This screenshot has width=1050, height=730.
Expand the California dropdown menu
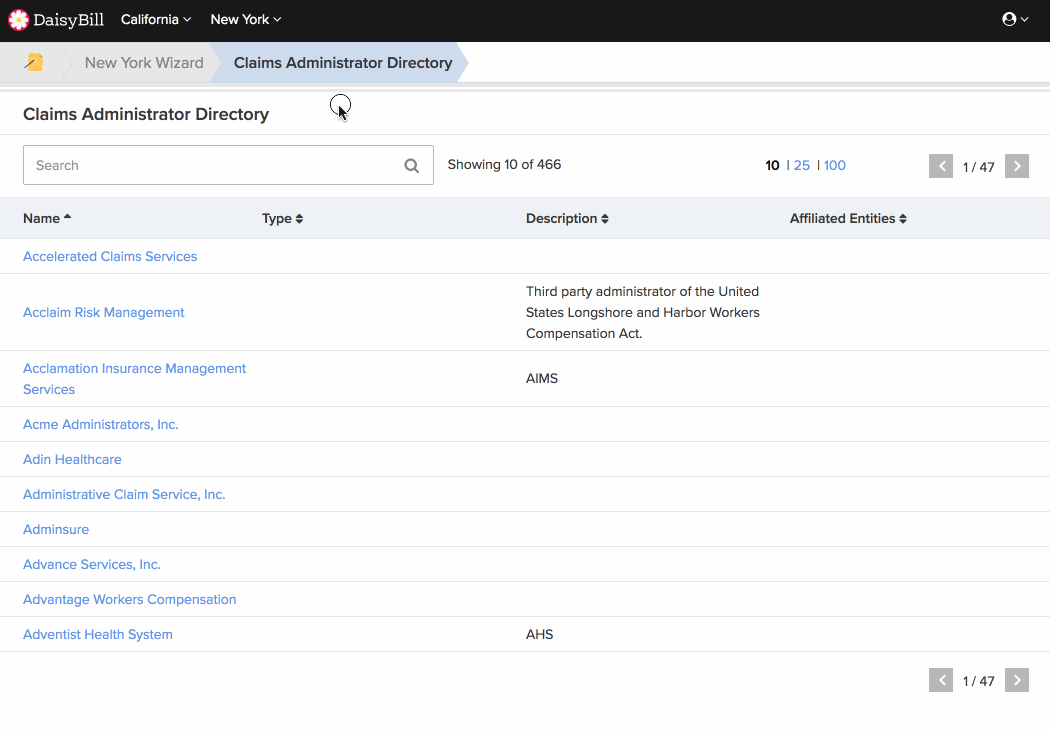click(x=156, y=19)
